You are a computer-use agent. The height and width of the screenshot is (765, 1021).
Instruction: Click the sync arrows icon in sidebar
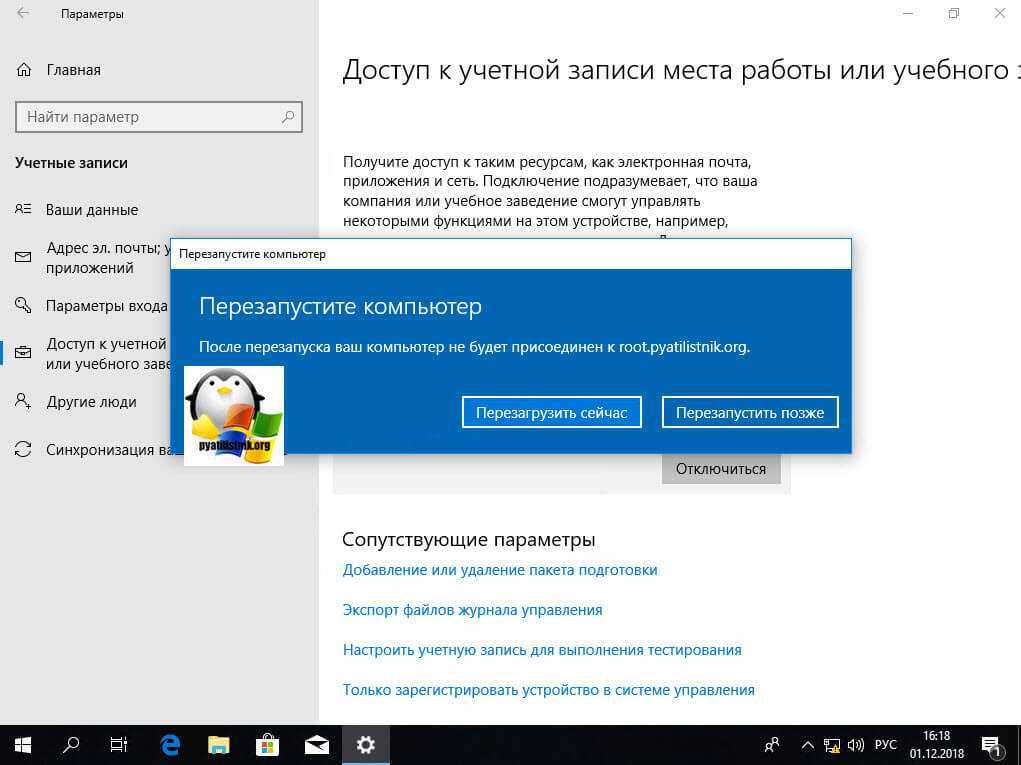point(23,449)
